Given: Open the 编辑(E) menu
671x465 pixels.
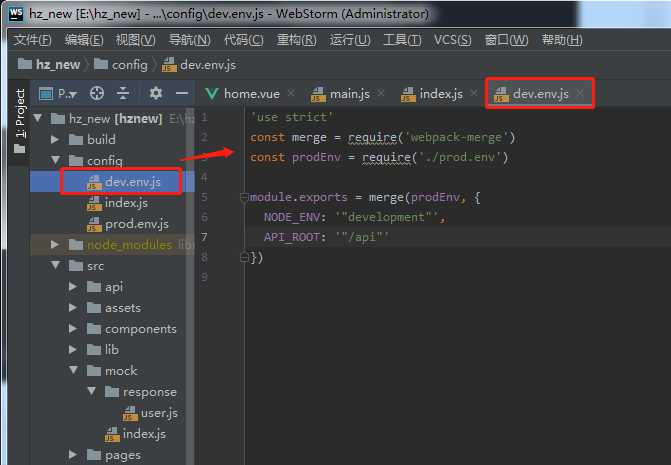Looking at the screenshot, I should coord(84,40).
